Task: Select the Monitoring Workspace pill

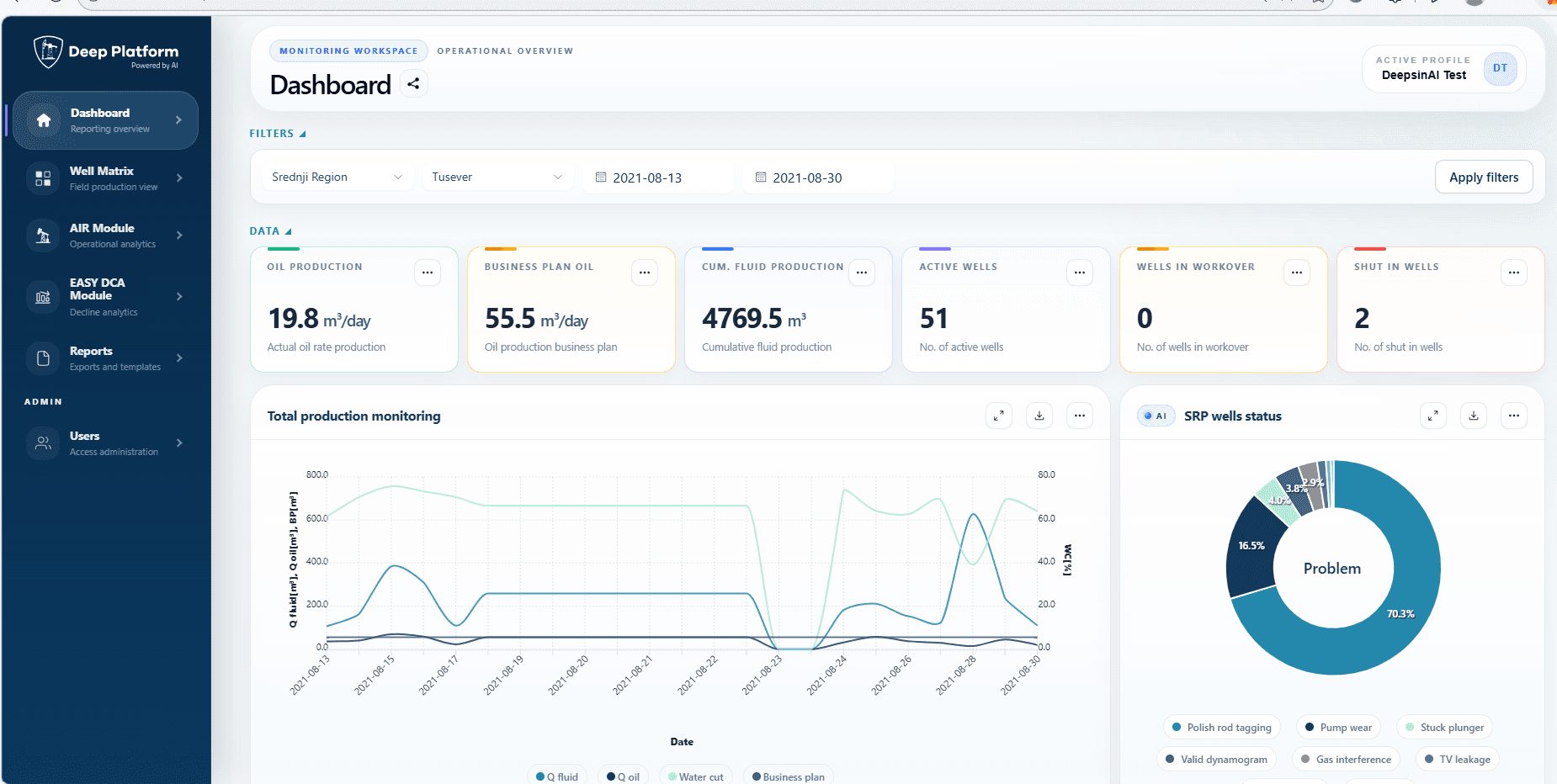Action: coord(348,51)
